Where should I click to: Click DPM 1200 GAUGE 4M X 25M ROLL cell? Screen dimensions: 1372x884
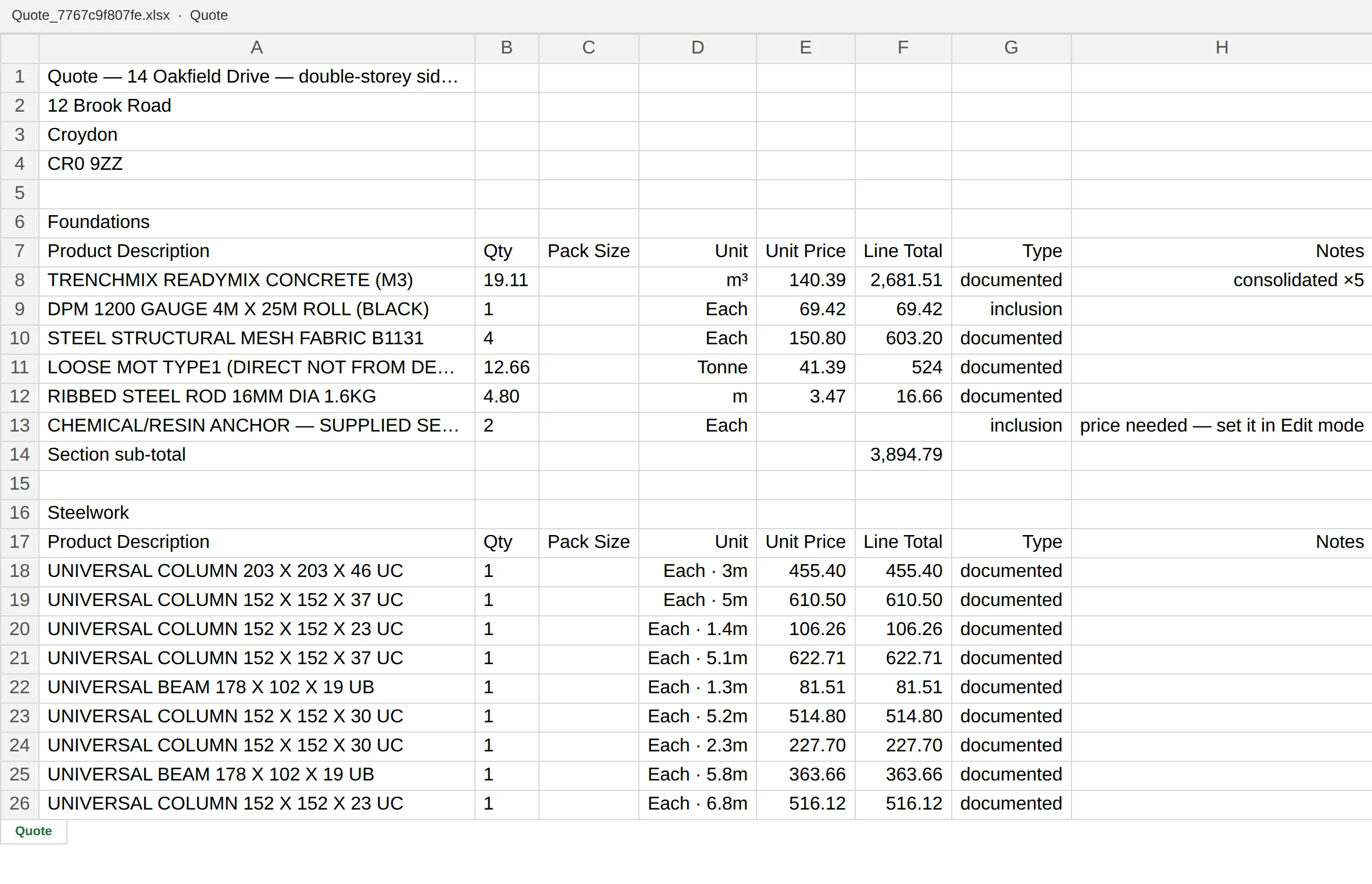[x=256, y=309]
